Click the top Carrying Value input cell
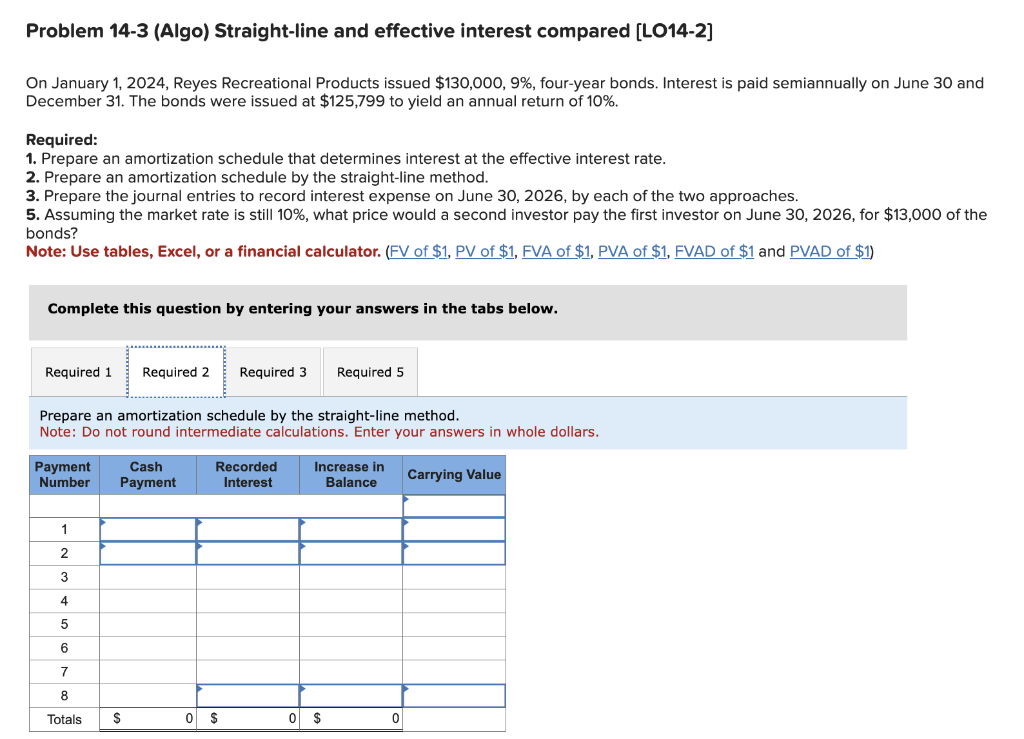Image resolution: width=1024 pixels, height=739 pixels. click(454, 505)
